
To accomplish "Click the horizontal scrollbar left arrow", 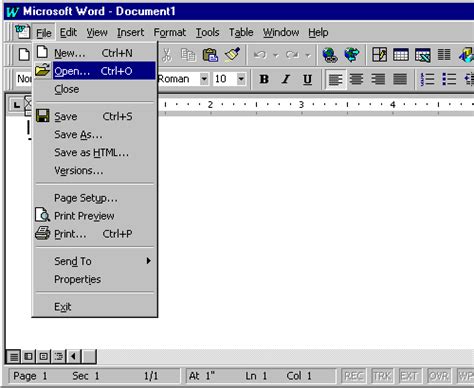I will pos(74,357).
